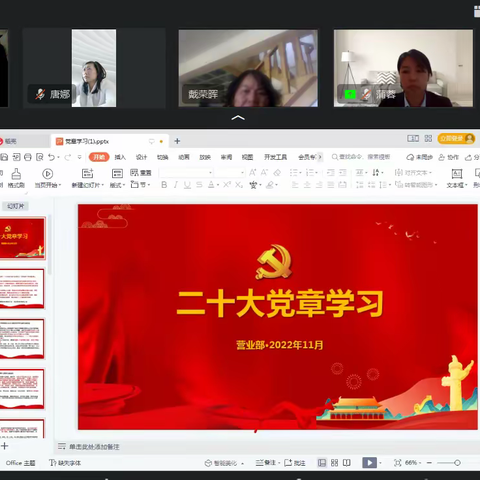Click the Decrease Indent icon
The image size is (480, 480).
point(331,172)
